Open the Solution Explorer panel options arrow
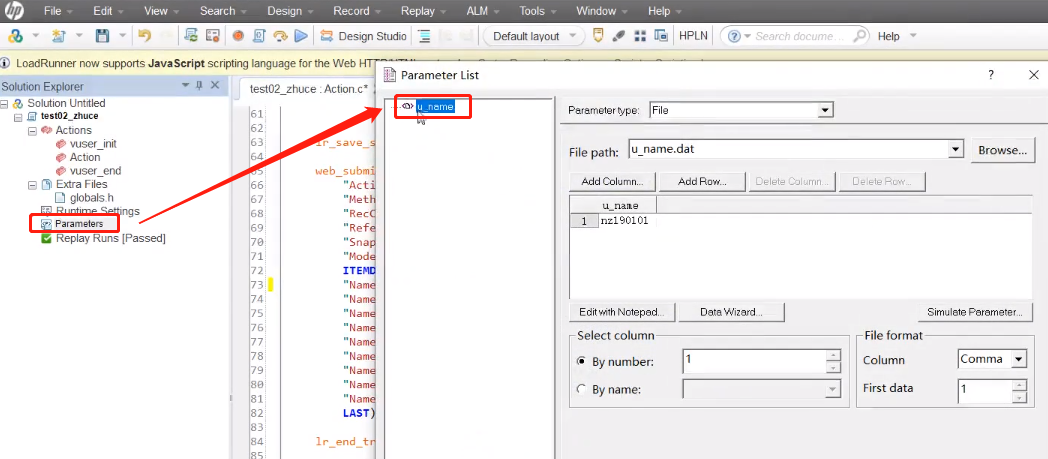1048x459 pixels. (185, 86)
